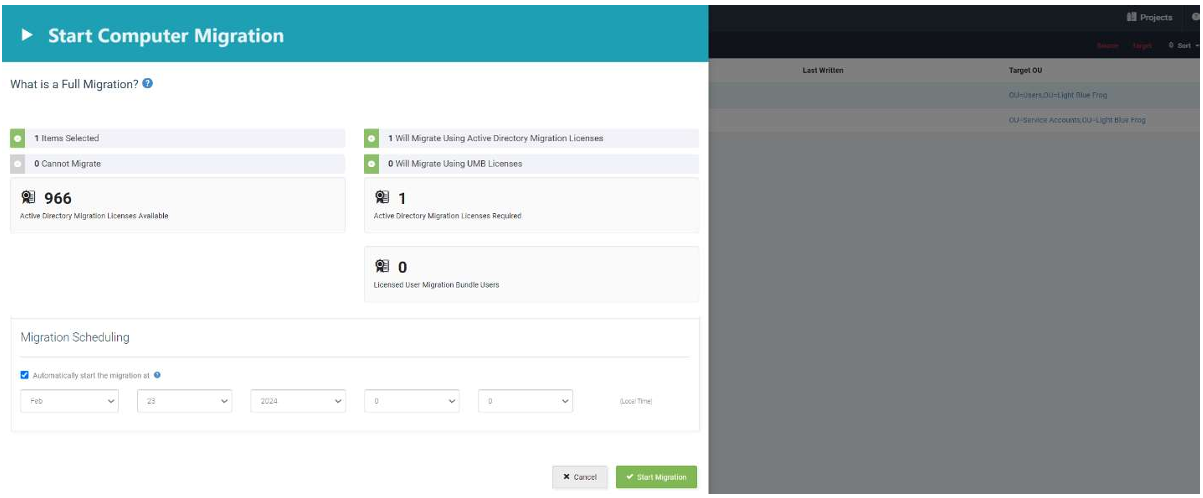Click the green icon beside 'Items Selected'
The image size is (1203, 498).
coord(17,139)
